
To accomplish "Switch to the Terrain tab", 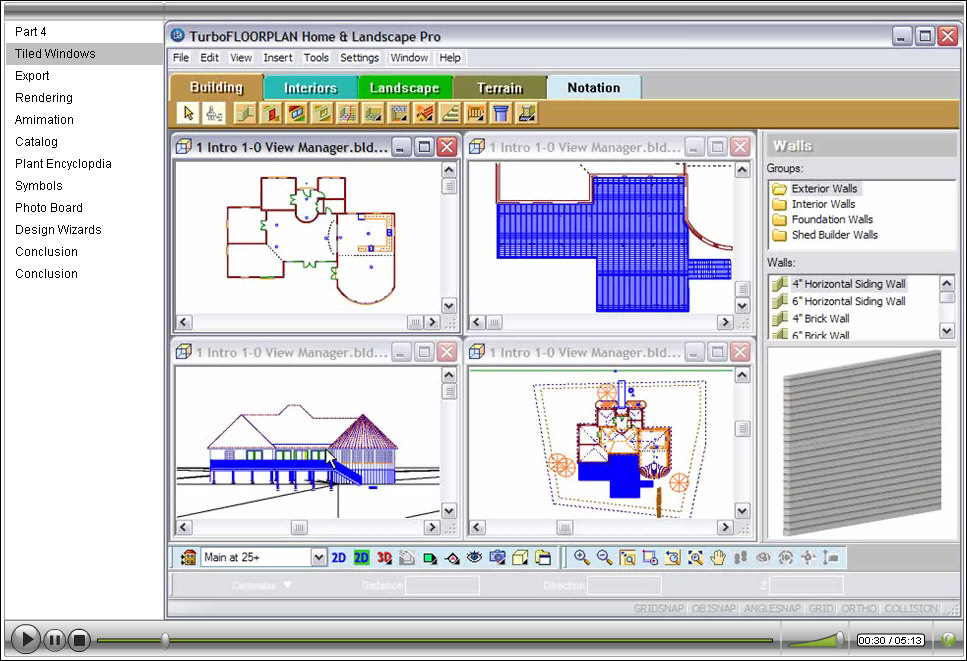I will pos(500,88).
